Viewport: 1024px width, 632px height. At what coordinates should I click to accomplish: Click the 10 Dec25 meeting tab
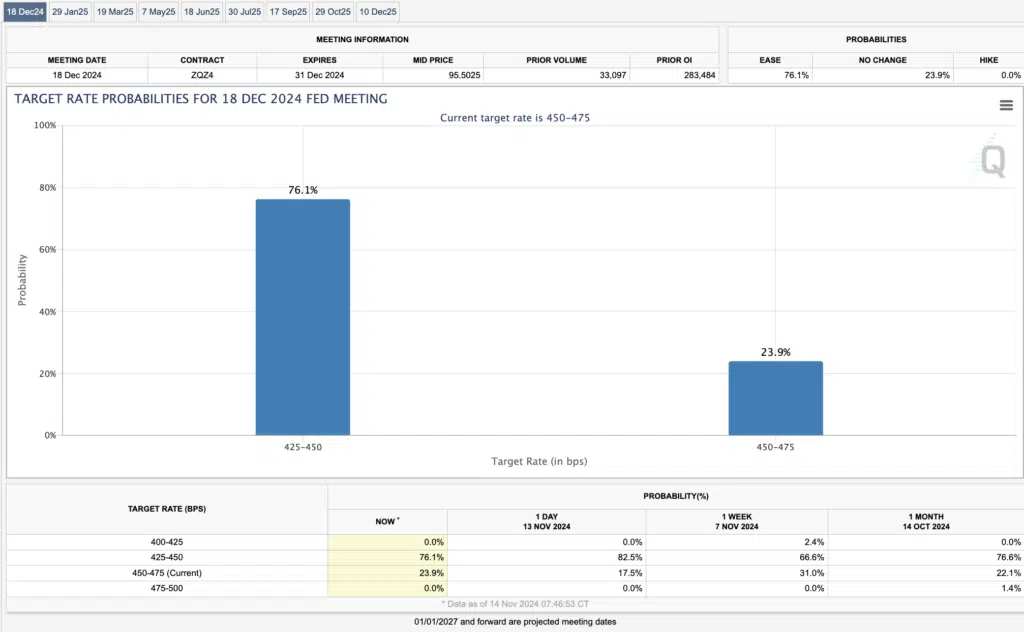click(377, 12)
